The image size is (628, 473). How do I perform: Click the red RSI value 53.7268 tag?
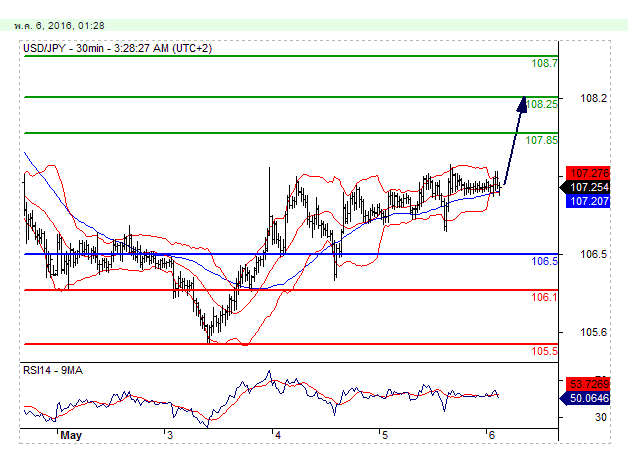pos(587,384)
